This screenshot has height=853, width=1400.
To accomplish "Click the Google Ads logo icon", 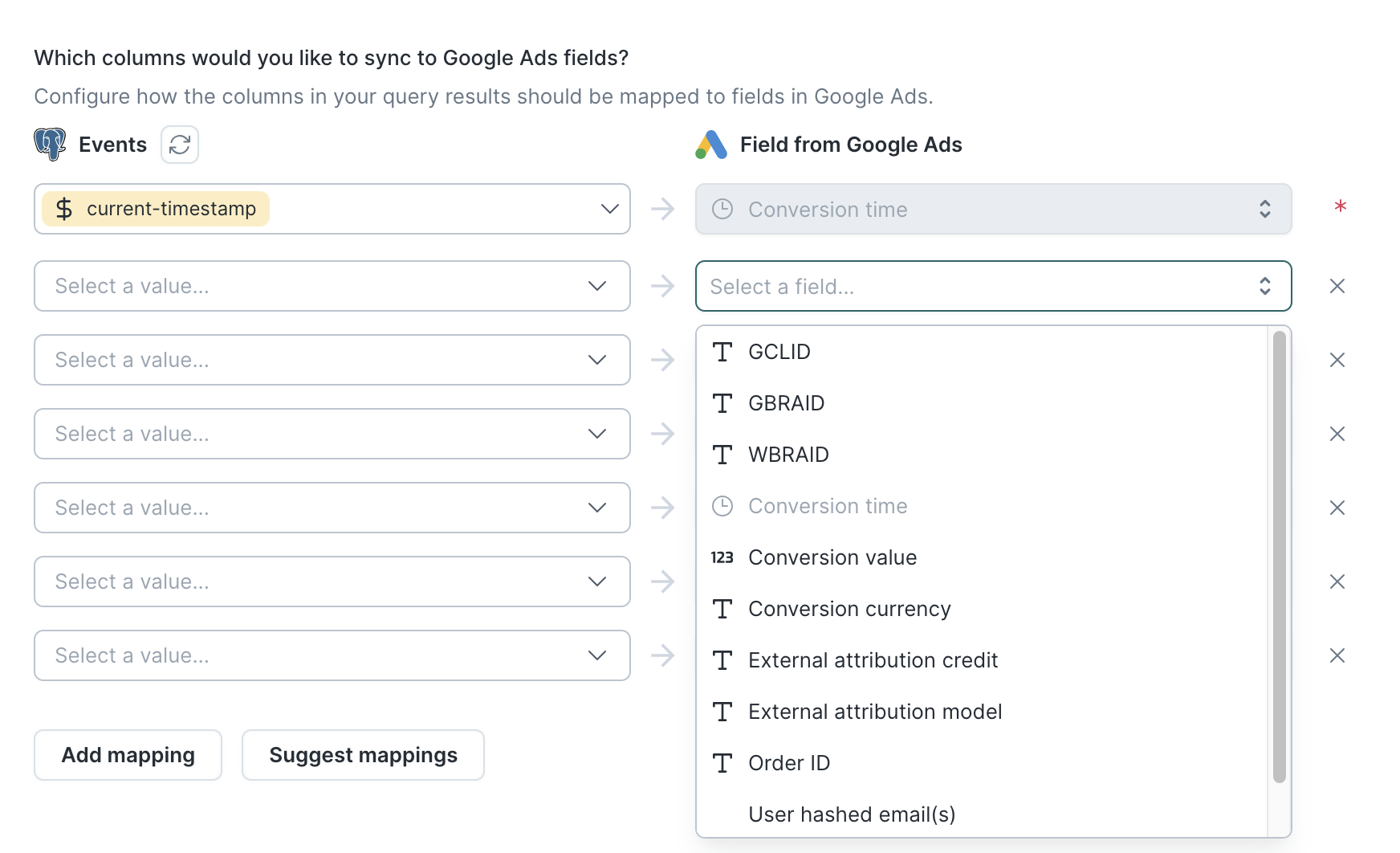I will click(711, 145).
